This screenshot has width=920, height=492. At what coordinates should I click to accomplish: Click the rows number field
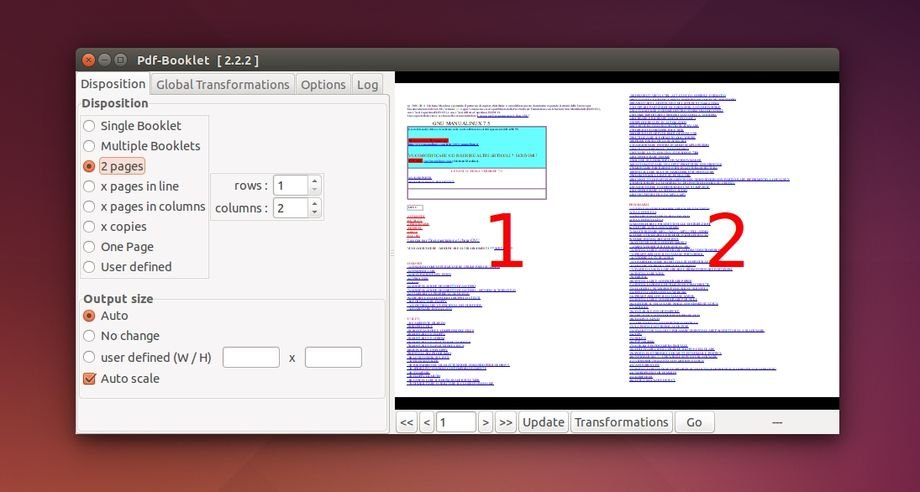290,185
